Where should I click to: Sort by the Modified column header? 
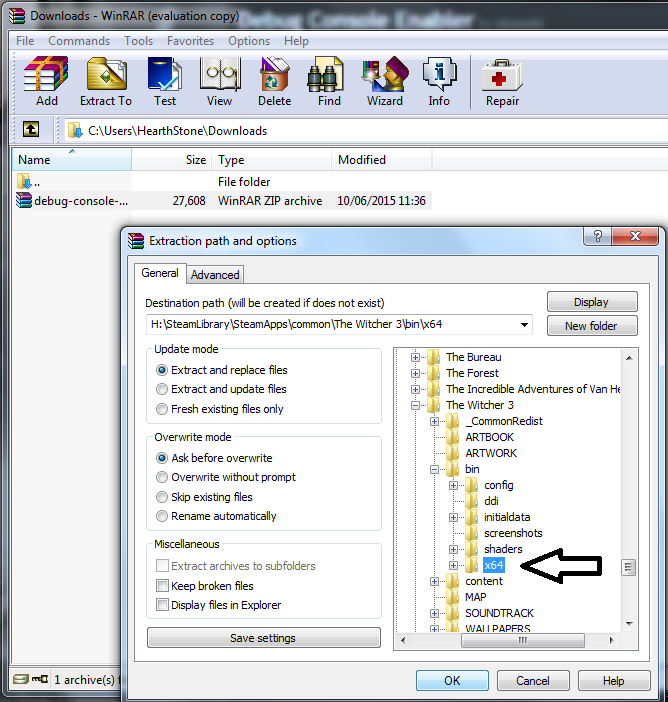[381, 160]
